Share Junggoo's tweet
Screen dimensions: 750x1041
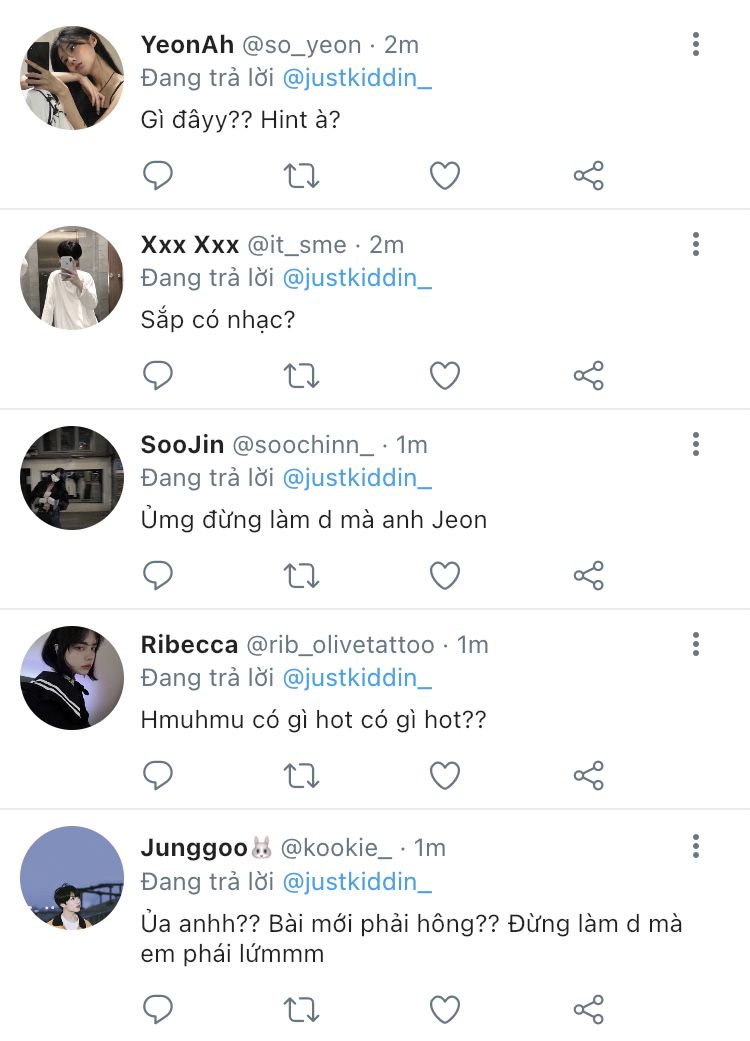(x=589, y=1010)
